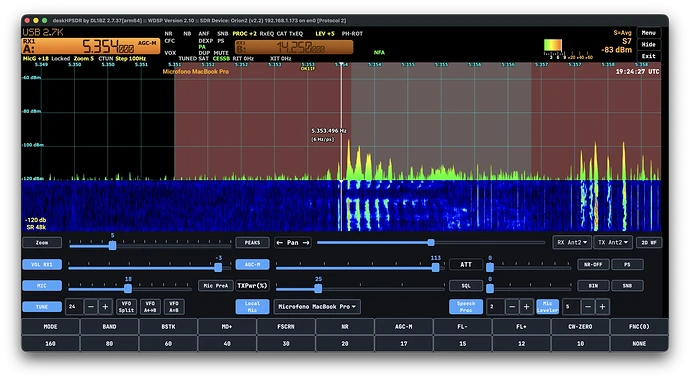Open the BAND menu in the bottom toolbar
This screenshot has width=690, height=379.
109,327
